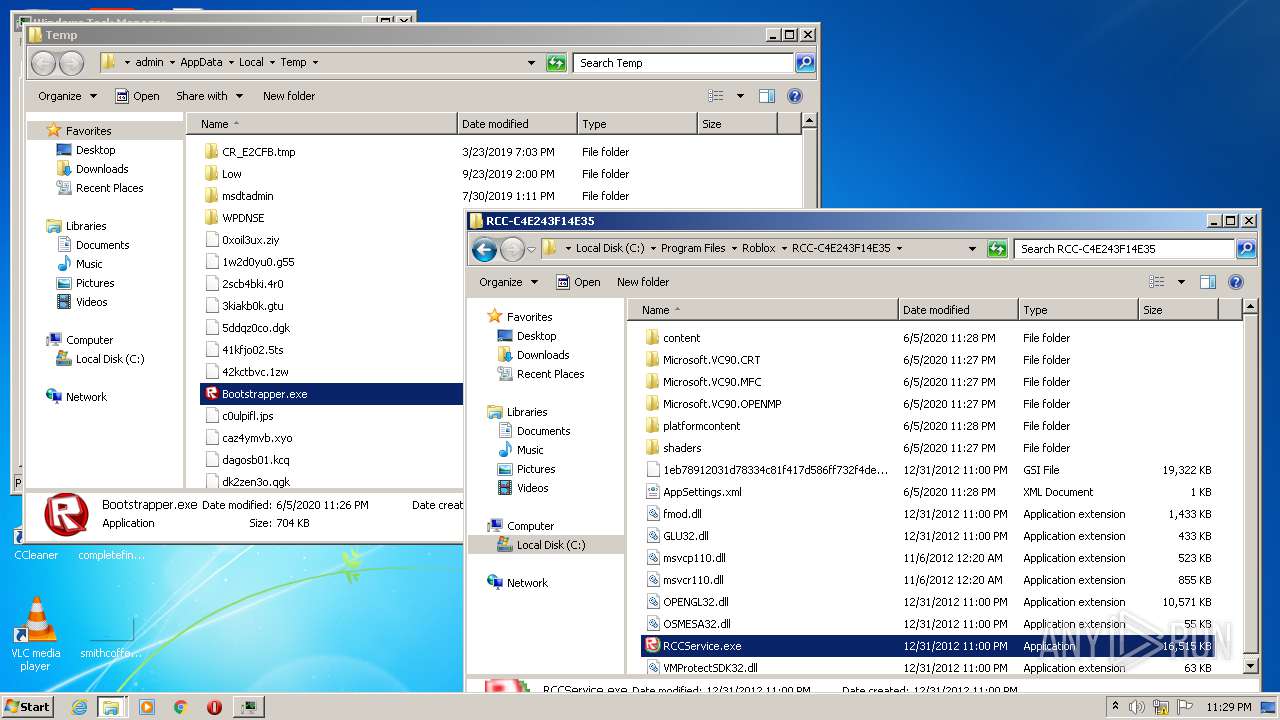The width and height of the screenshot is (1280, 720).
Task: Click the Search RCC-C4E243F14E35 input field
Action: (1124, 249)
